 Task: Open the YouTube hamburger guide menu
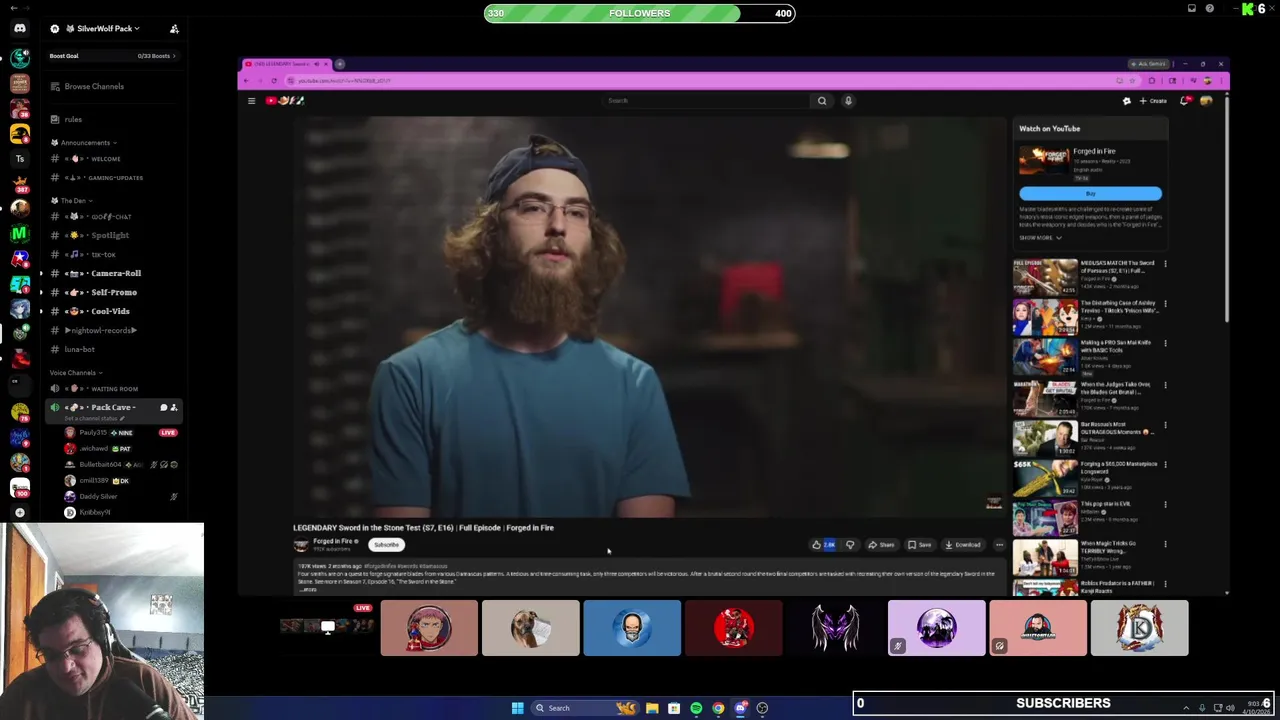tap(252, 100)
